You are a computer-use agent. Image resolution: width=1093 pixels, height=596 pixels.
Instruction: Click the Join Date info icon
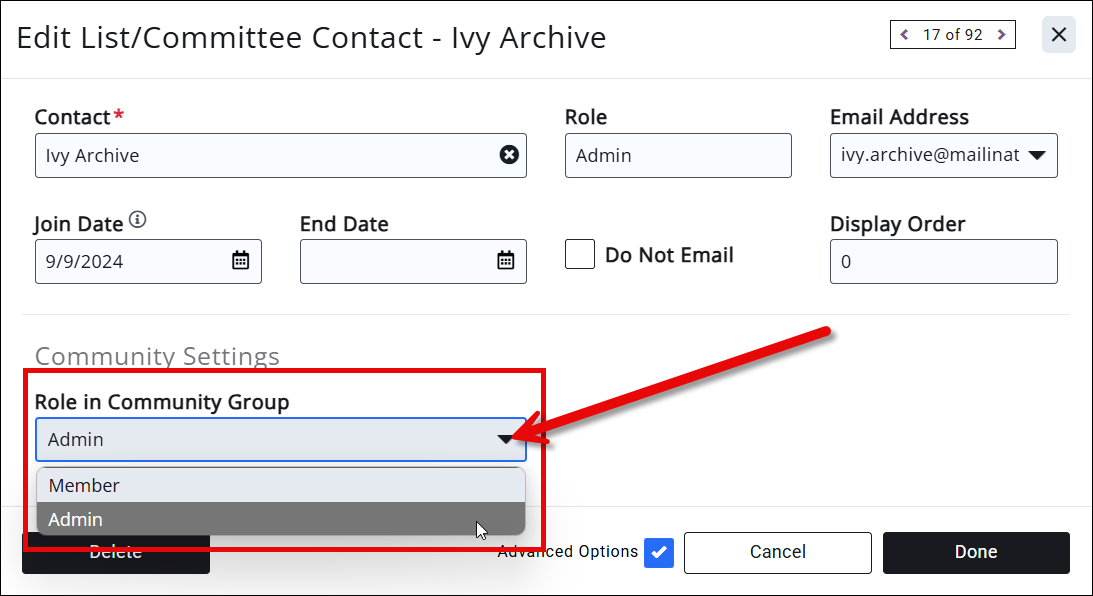138,220
